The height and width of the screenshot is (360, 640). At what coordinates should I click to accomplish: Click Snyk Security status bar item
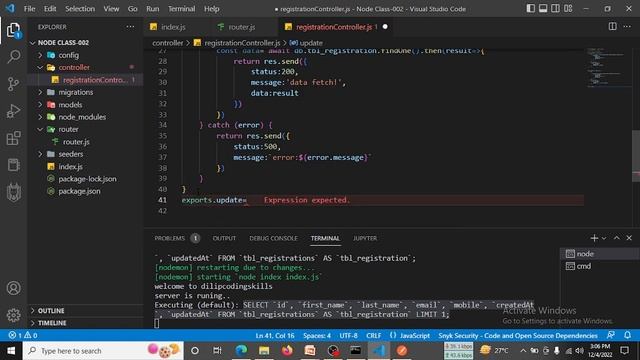518,336
